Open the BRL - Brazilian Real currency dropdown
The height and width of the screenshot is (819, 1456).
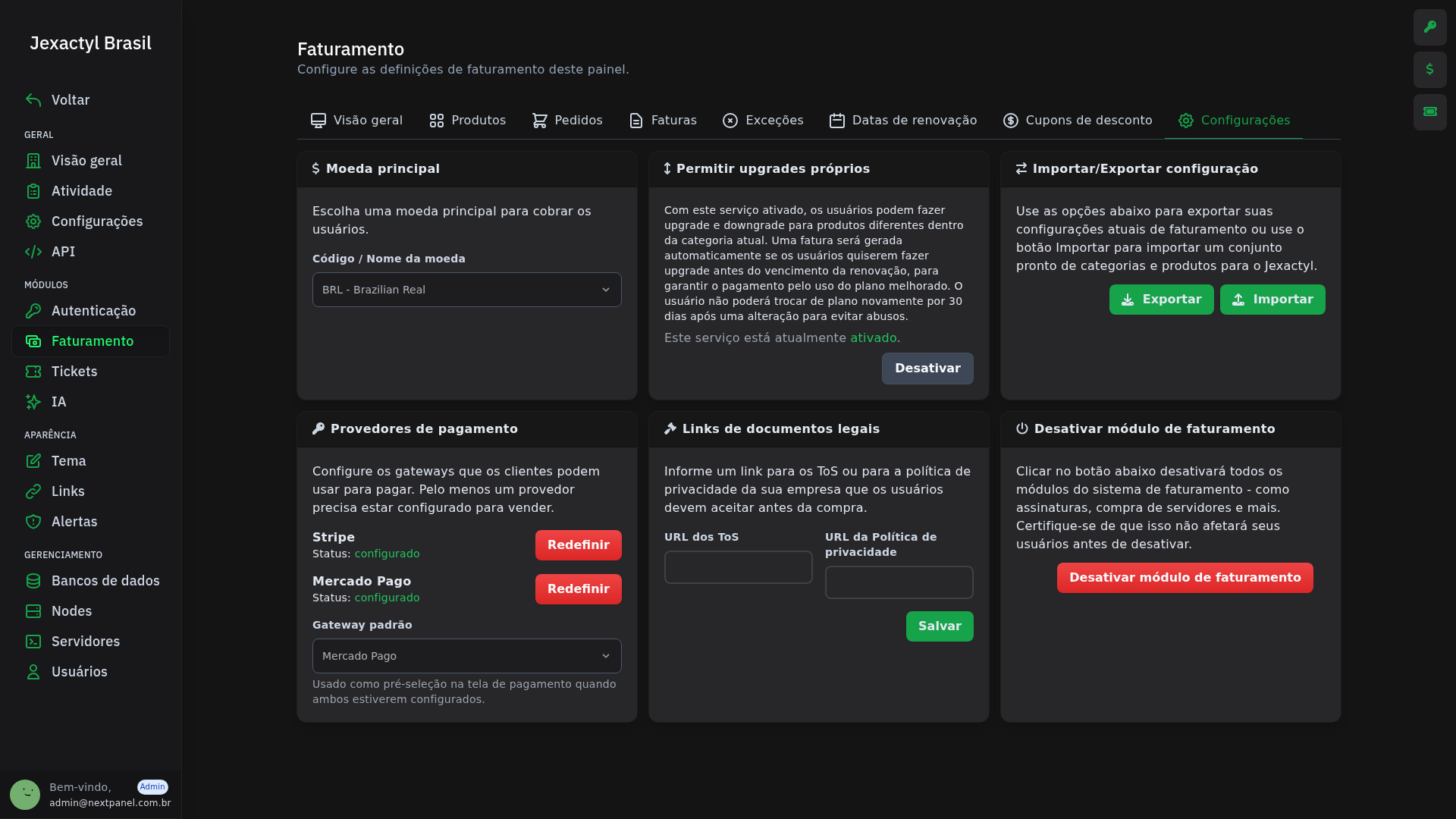pos(467,290)
